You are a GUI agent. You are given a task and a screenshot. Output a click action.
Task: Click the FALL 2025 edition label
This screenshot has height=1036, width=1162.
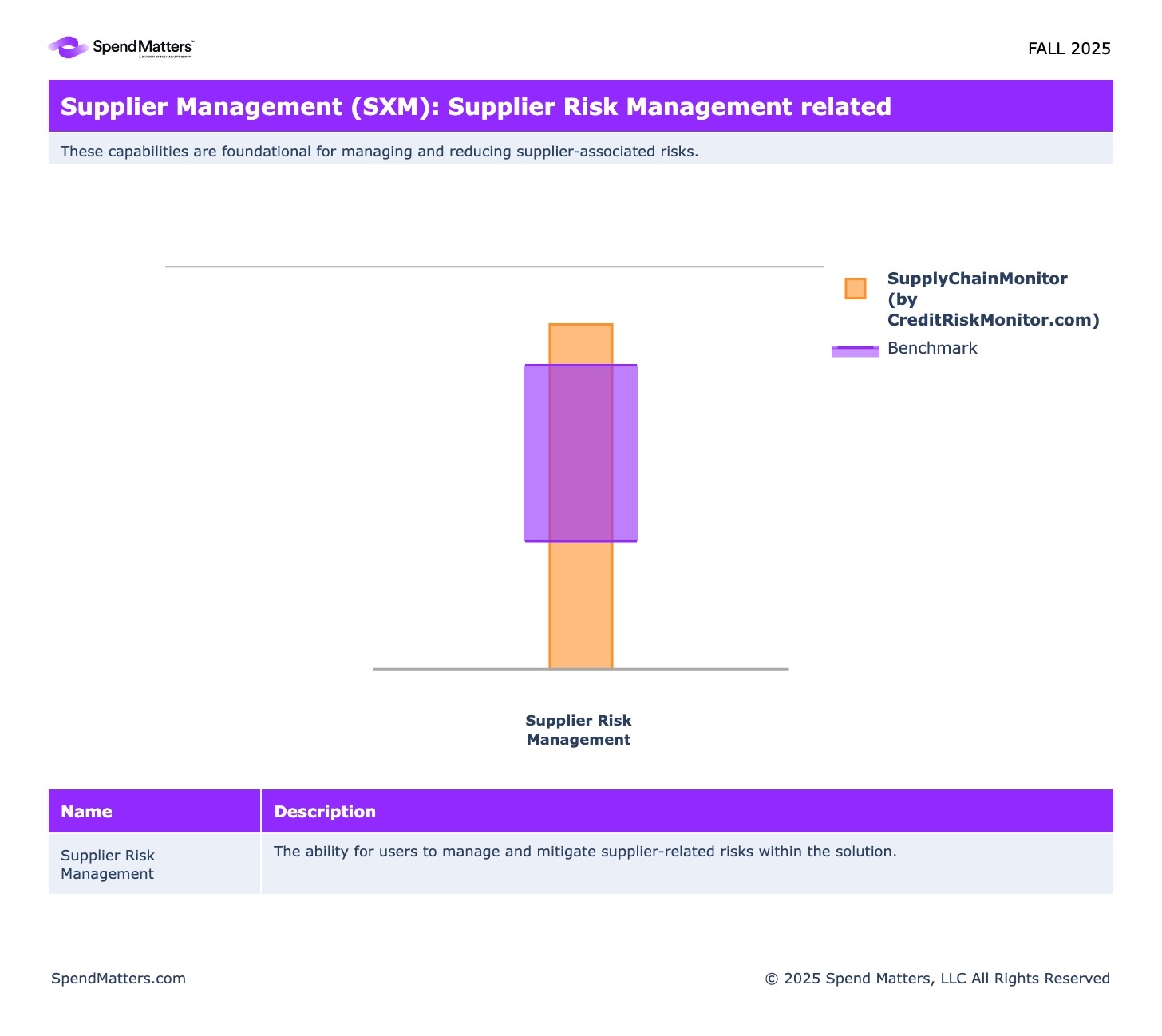pyautogui.click(x=1068, y=49)
